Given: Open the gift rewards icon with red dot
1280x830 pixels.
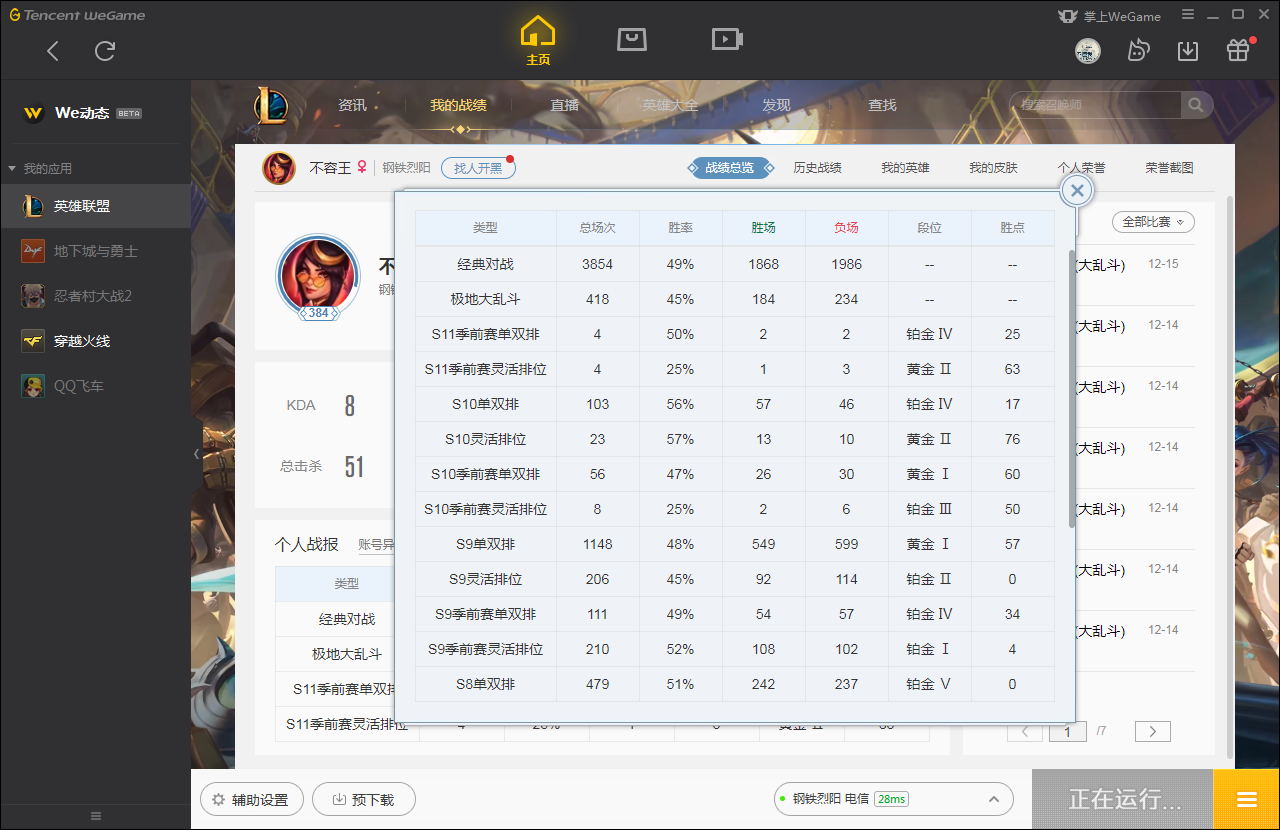Looking at the screenshot, I should click(1236, 49).
